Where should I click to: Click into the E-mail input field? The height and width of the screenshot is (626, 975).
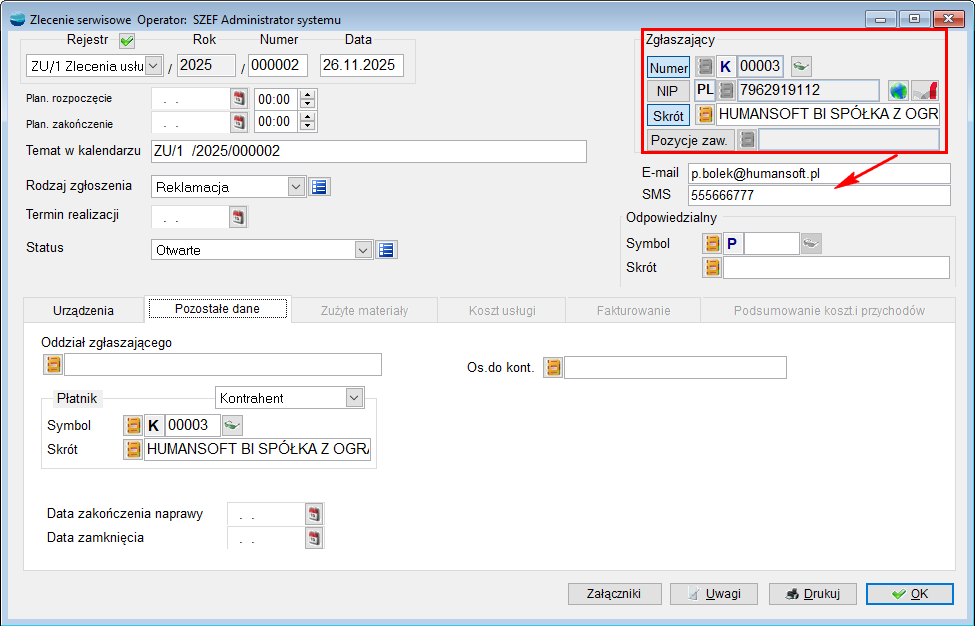coord(819,173)
